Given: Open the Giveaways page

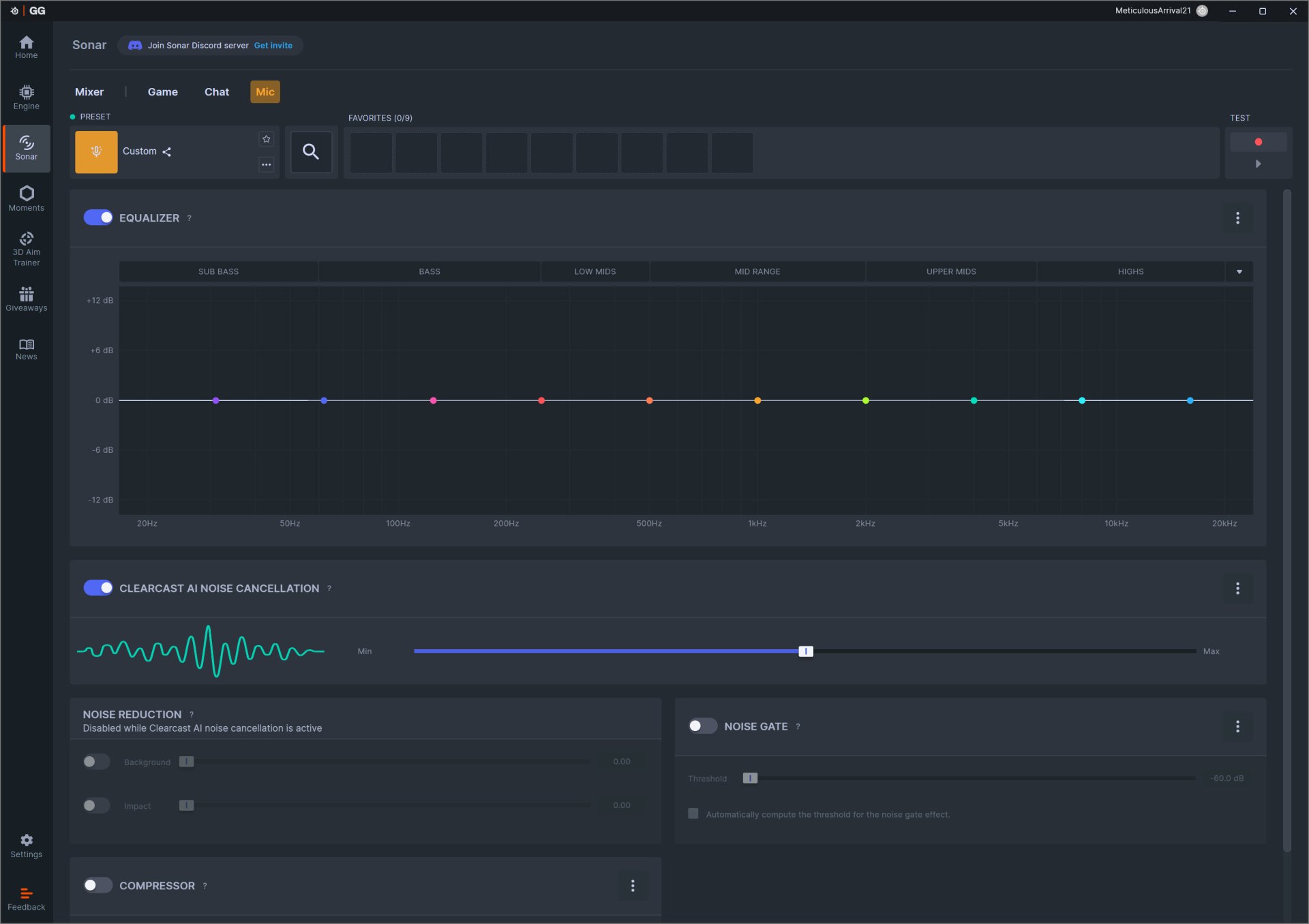Looking at the screenshot, I should click(x=26, y=299).
